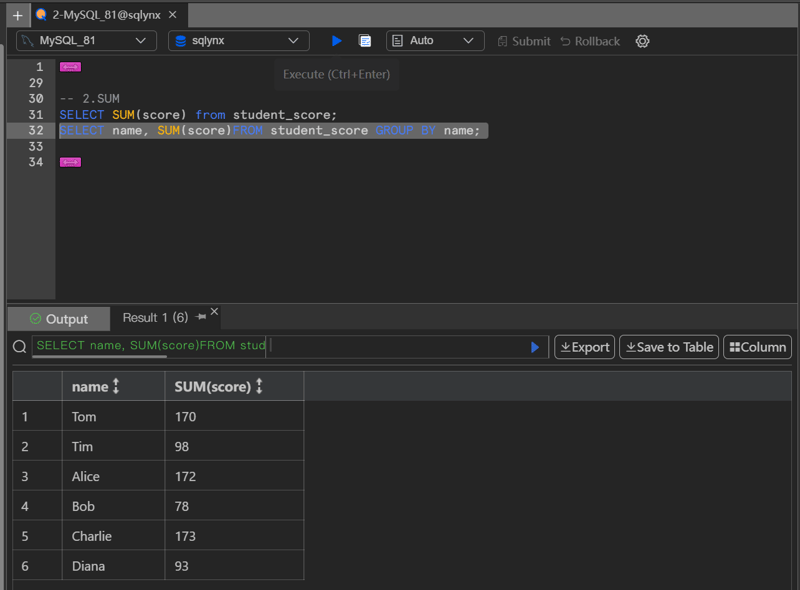
Task: Open the sqlynx database dropdown
Action: click(239, 41)
